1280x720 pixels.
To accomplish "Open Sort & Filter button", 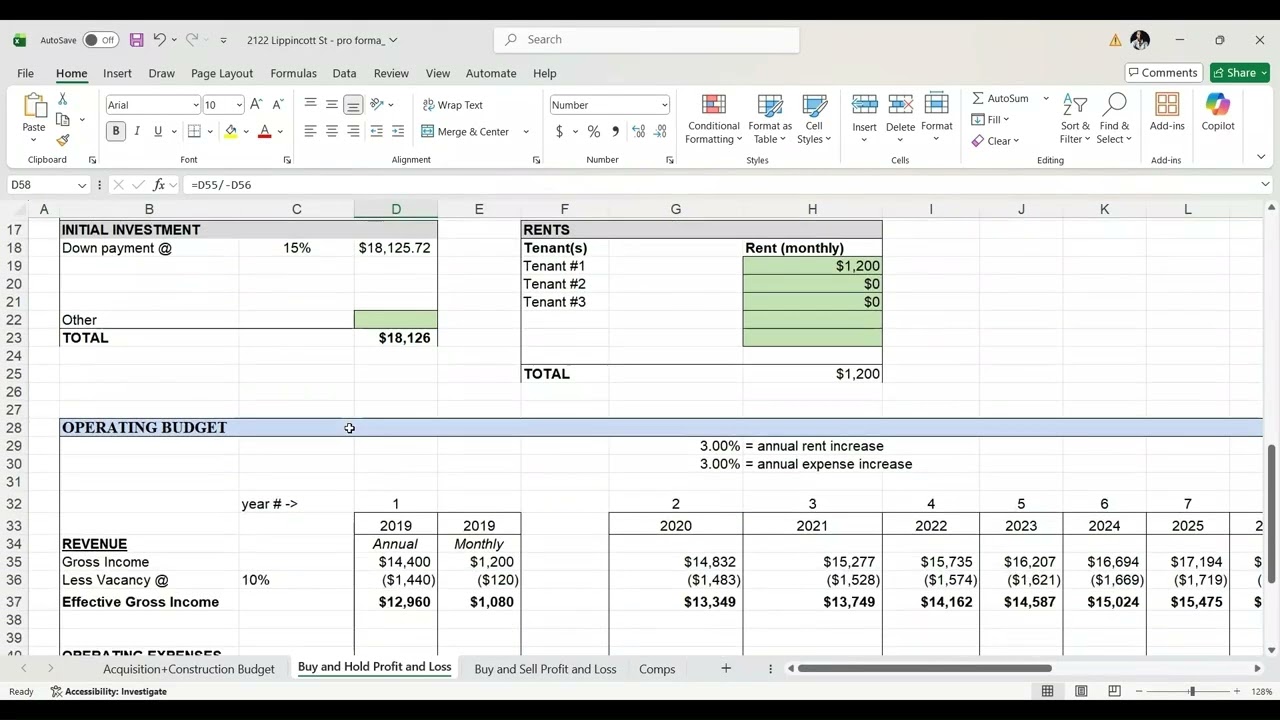I will coord(1075,119).
